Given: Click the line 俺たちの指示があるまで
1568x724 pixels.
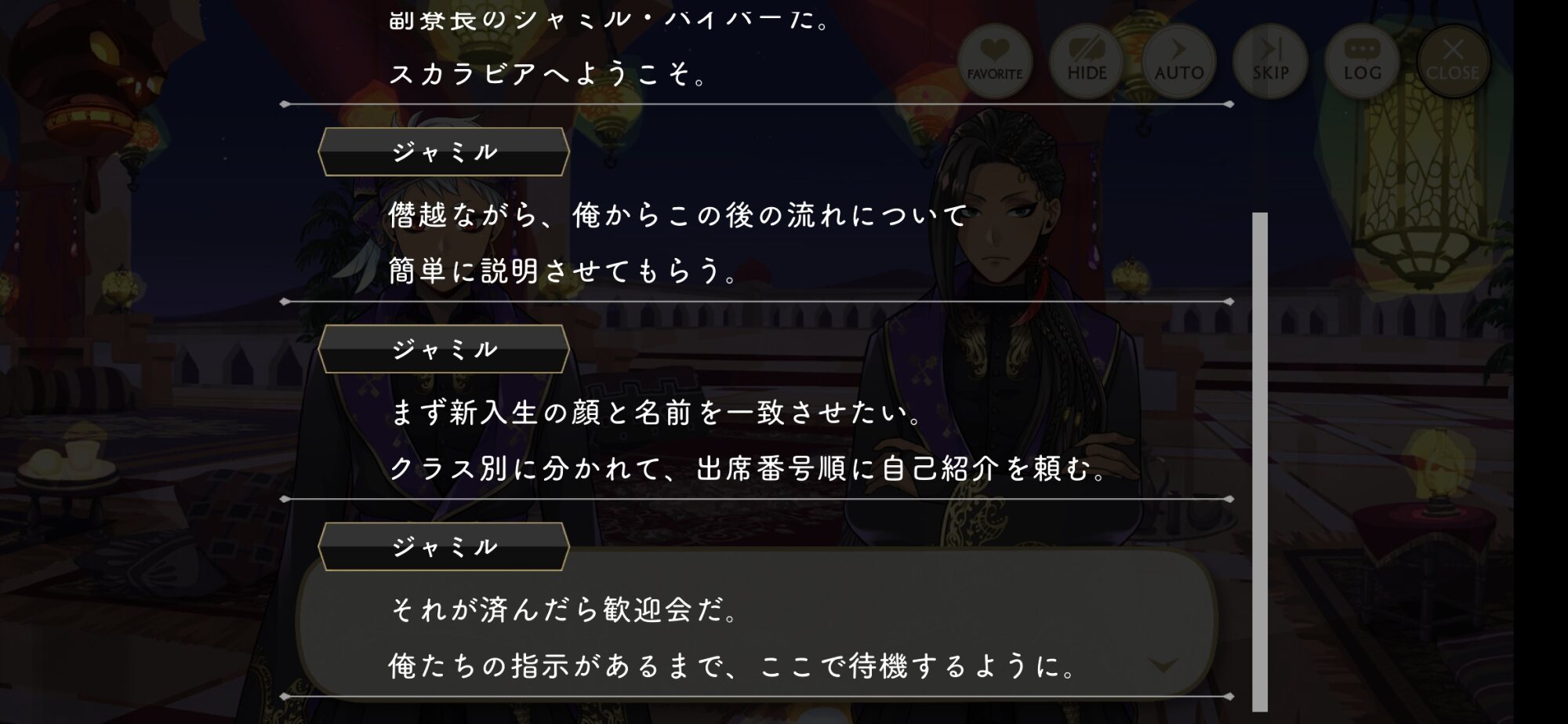Looking at the screenshot, I should 732,666.
